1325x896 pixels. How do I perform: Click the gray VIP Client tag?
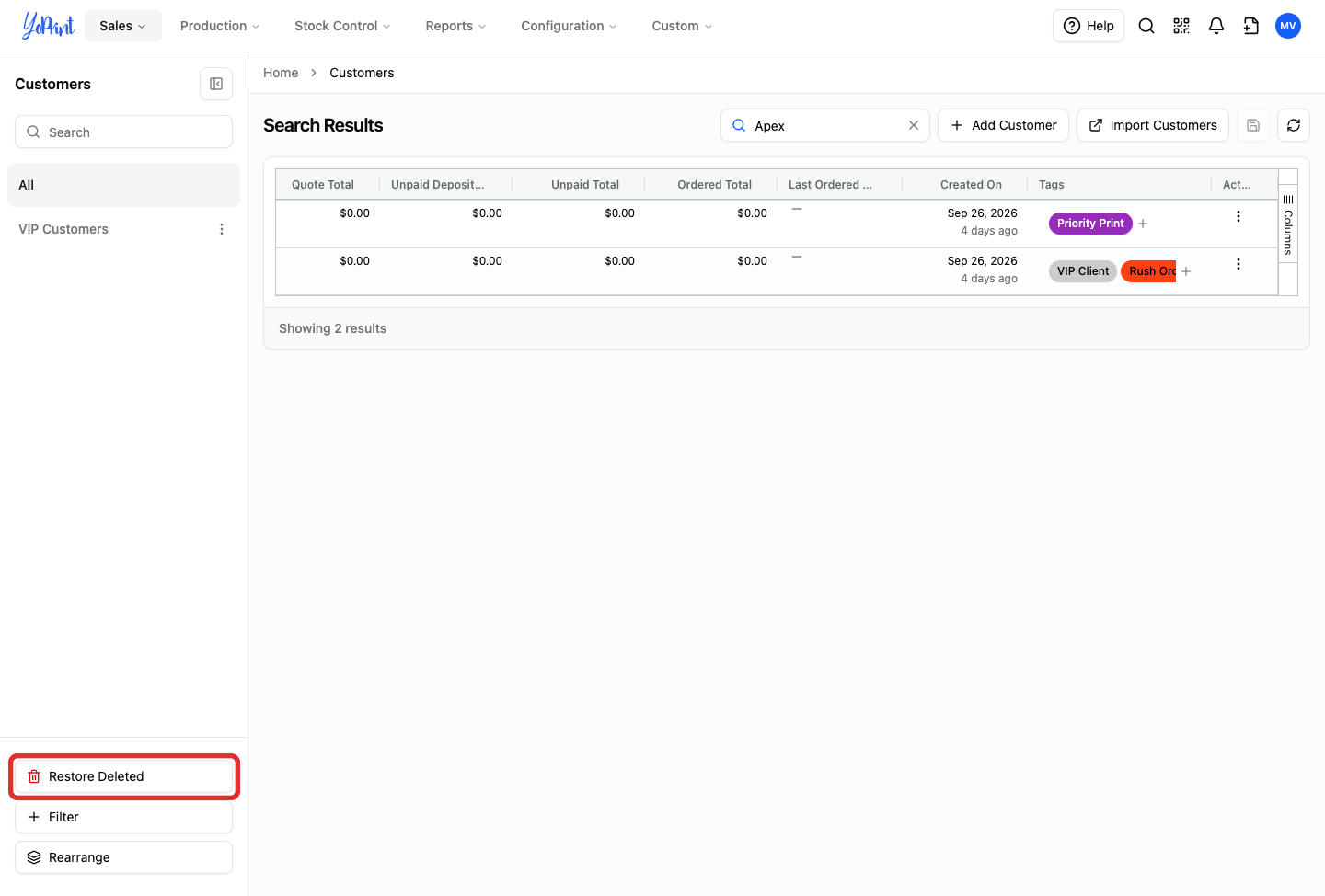[x=1083, y=271]
